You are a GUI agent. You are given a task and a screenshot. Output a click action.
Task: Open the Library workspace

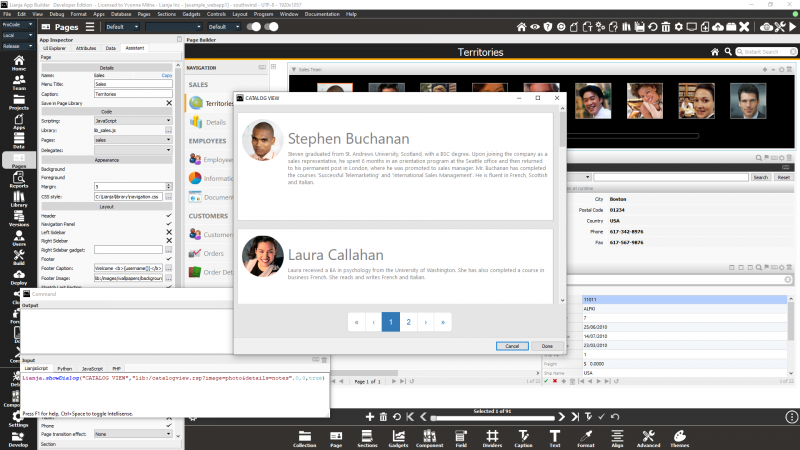tap(19, 199)
